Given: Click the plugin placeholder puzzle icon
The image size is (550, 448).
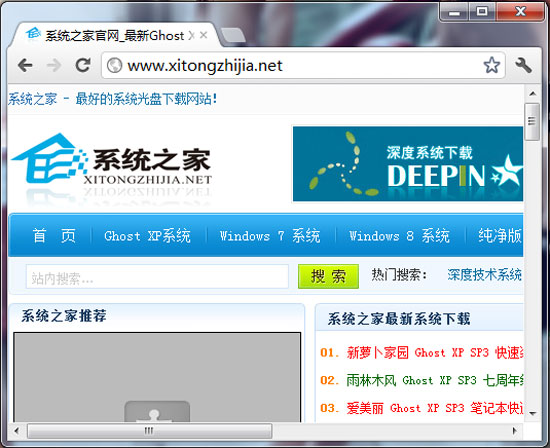Looking at the screenshot, I should [157, 412].
